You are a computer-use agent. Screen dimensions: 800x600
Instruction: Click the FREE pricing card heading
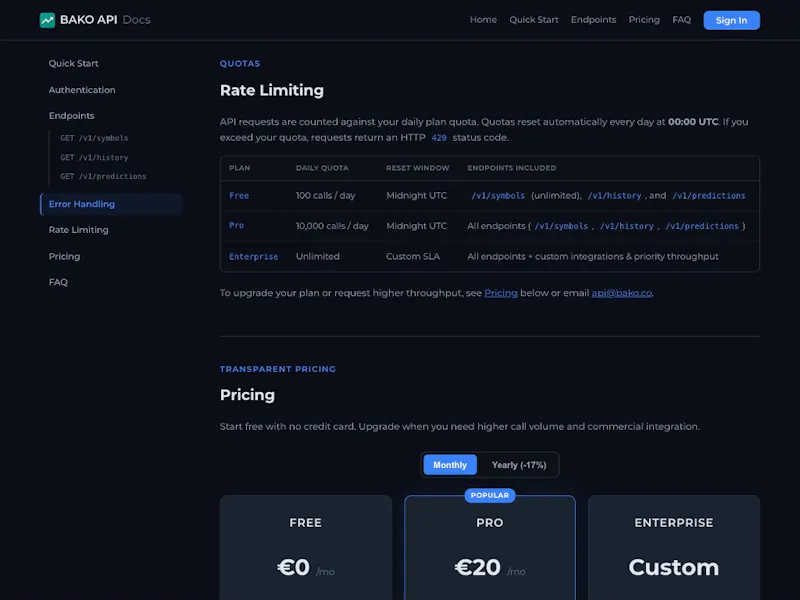click(306, 523)
